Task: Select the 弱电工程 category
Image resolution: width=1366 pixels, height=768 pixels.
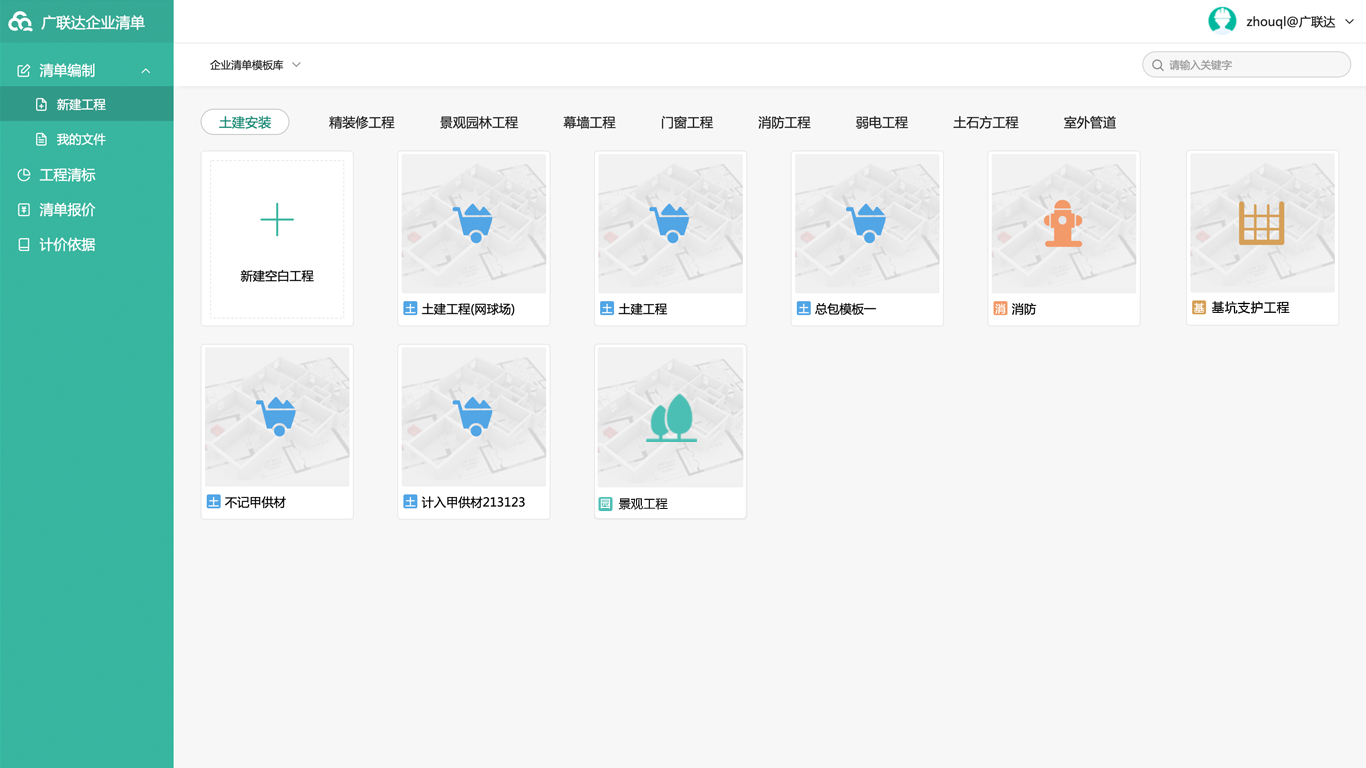Action: (x=882, y=122)
